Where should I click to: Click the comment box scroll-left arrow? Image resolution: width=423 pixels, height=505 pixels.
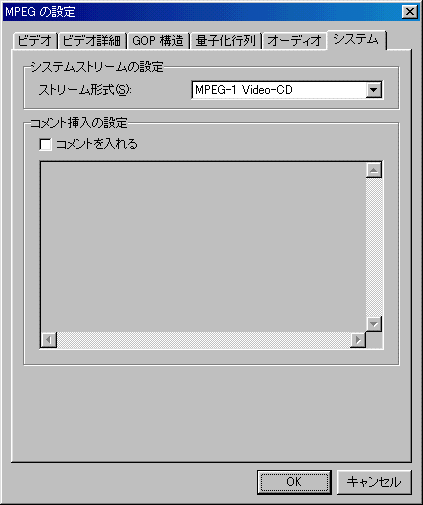pos(49,340)
